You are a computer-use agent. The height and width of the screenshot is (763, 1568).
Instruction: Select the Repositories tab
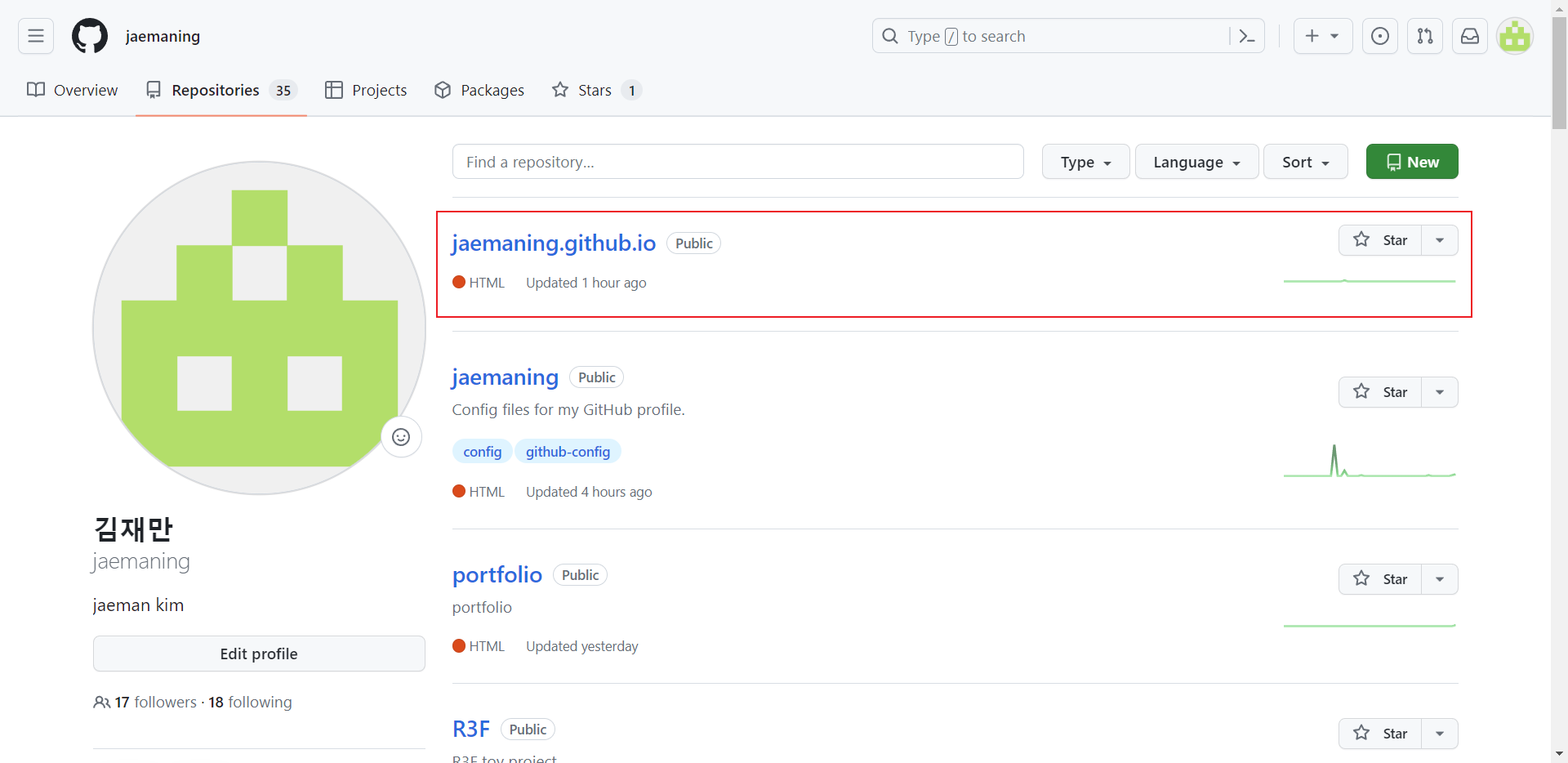(x=221, y=90)
